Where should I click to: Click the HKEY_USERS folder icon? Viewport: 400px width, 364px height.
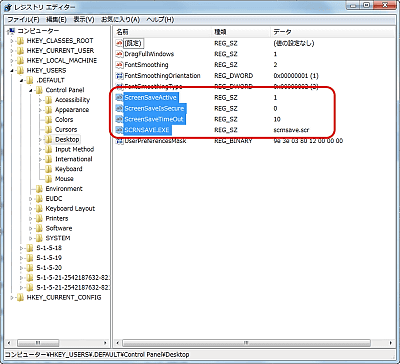[x=20, y=70]
